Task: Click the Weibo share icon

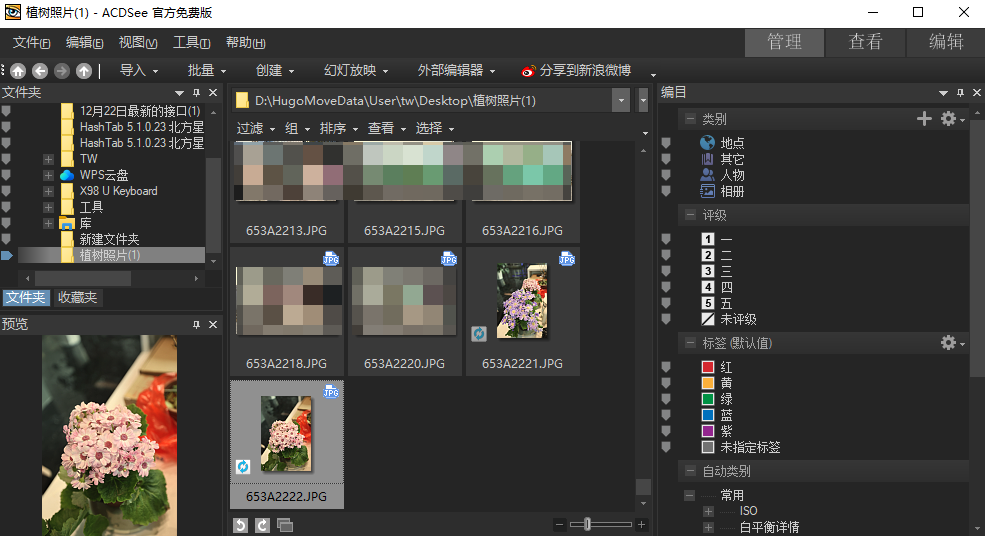Action: click(528, 71)
